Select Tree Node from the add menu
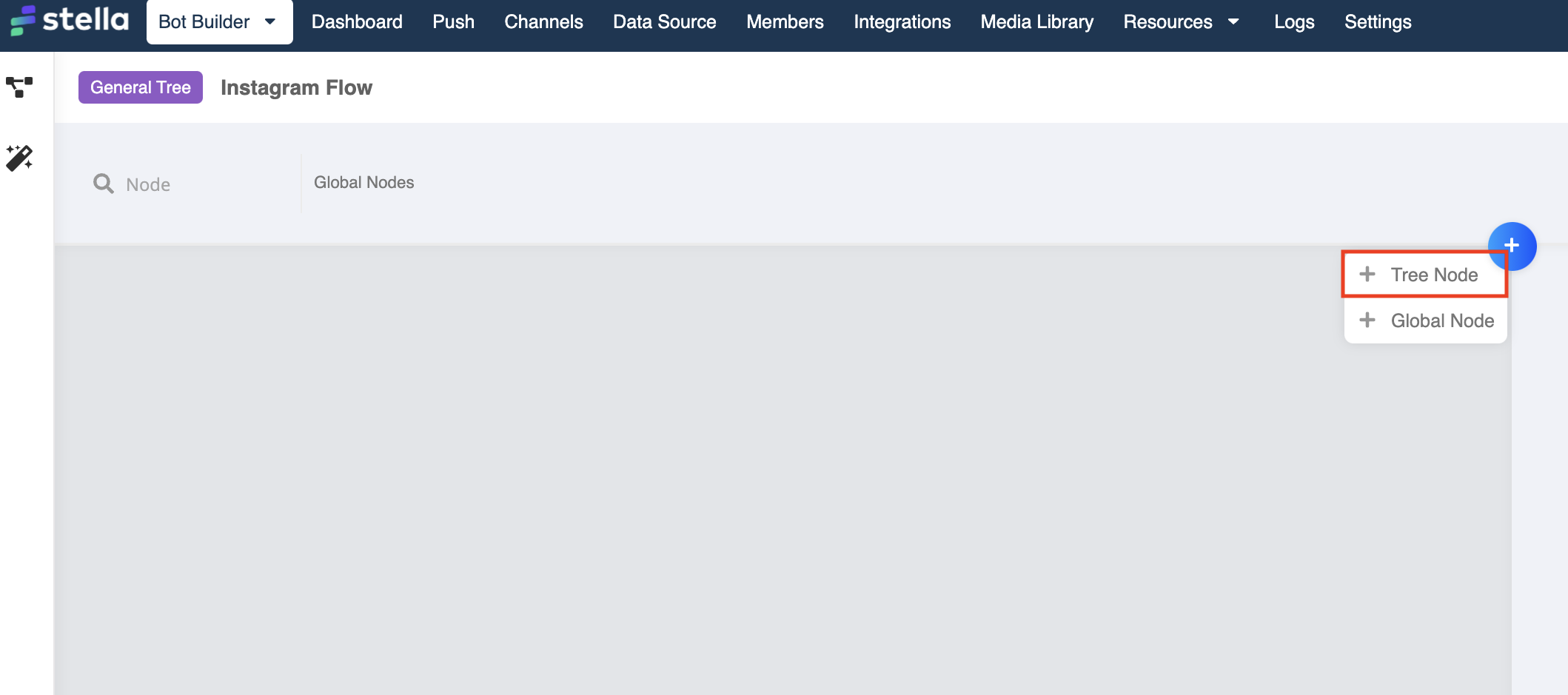 (x=1424, y=275)
